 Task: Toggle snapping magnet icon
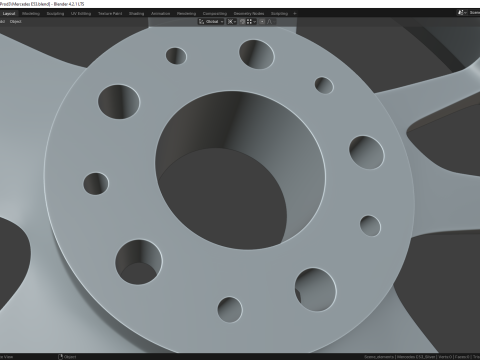[242, 22]
